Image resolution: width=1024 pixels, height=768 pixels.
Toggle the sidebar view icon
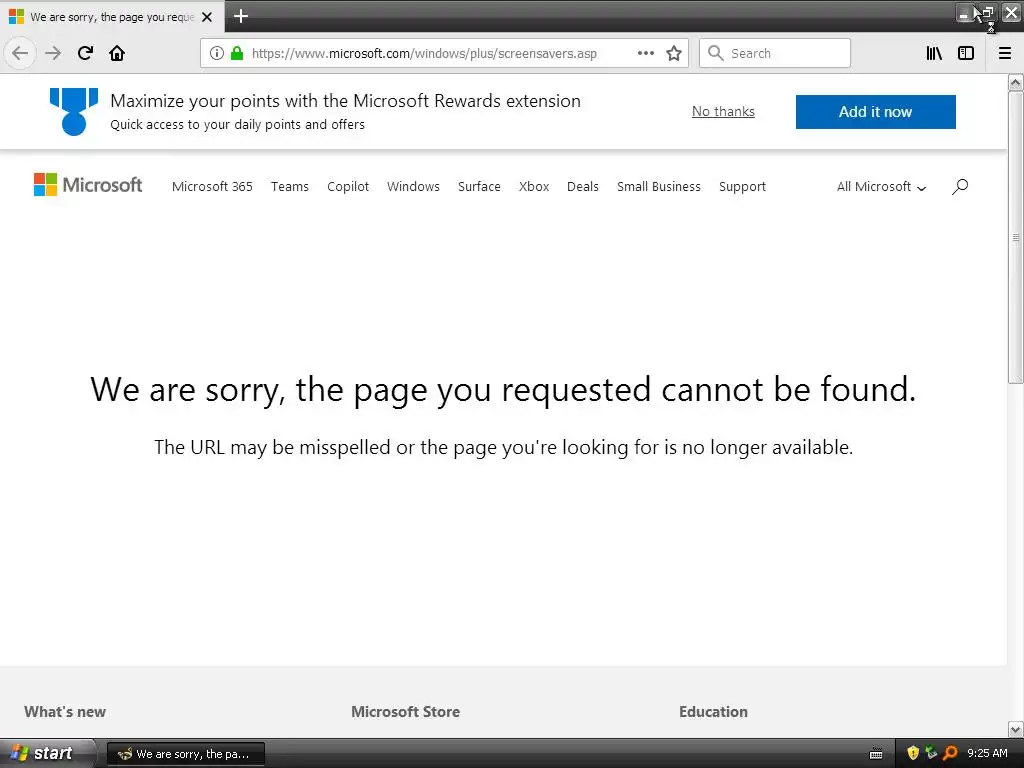coord(966,53)
